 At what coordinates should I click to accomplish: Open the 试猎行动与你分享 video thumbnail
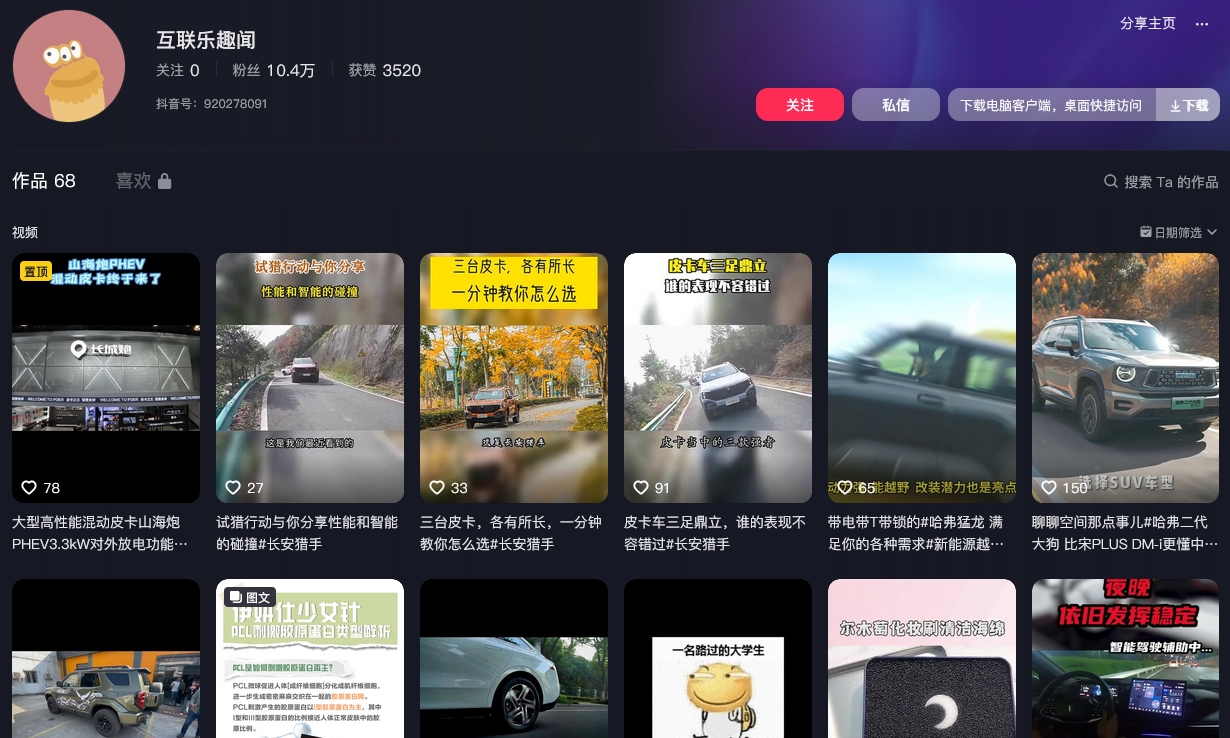(x=310, y=378)
